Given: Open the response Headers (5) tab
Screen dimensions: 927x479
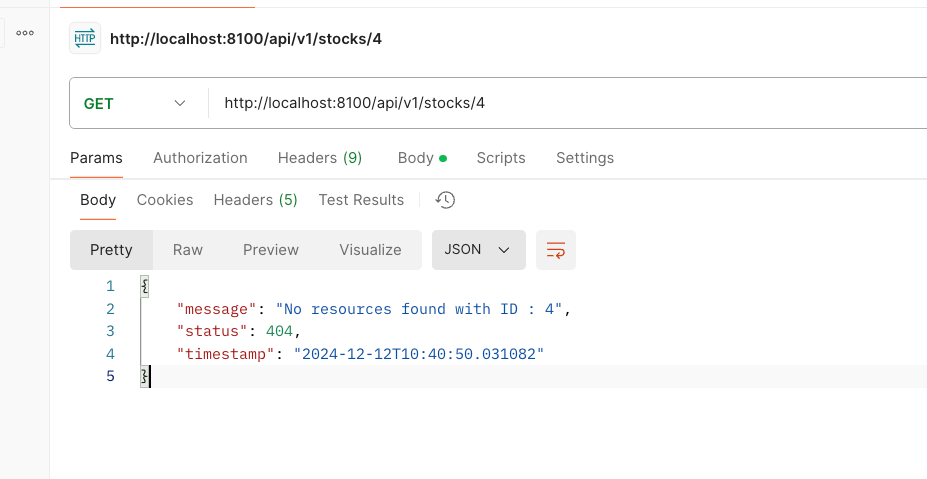Looking at the screenshot, I should [255, 200].
